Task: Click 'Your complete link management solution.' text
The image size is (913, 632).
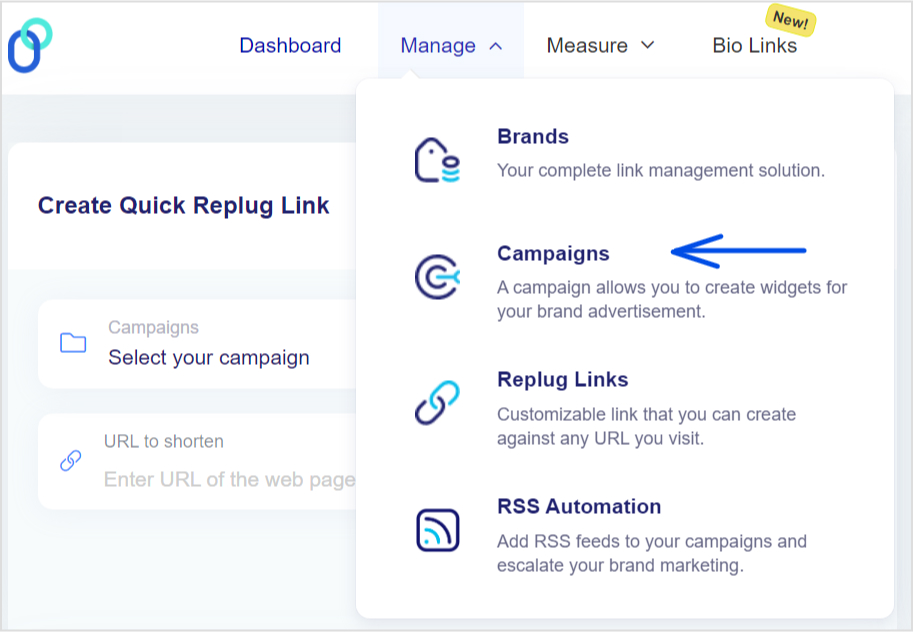Action: (661, 170)
